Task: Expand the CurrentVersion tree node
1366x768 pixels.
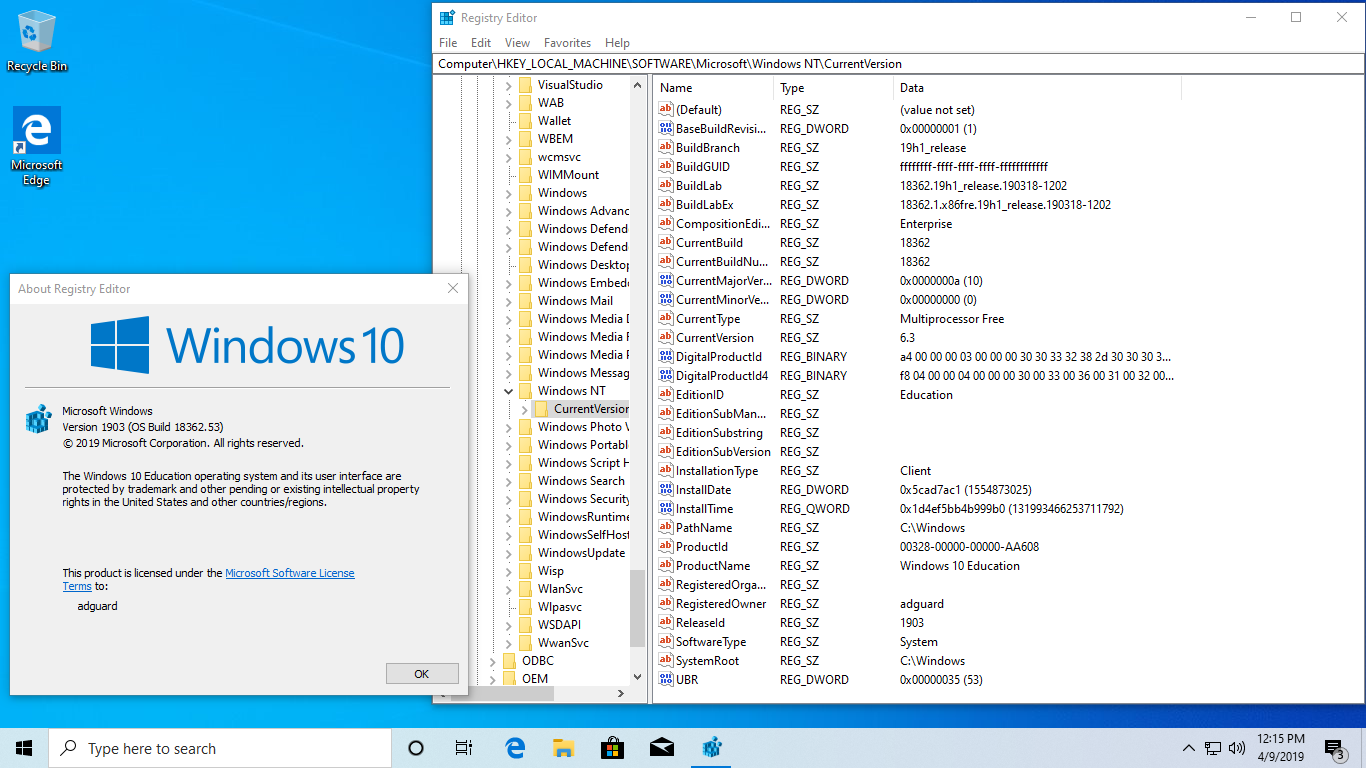Action: pos(524,409)
